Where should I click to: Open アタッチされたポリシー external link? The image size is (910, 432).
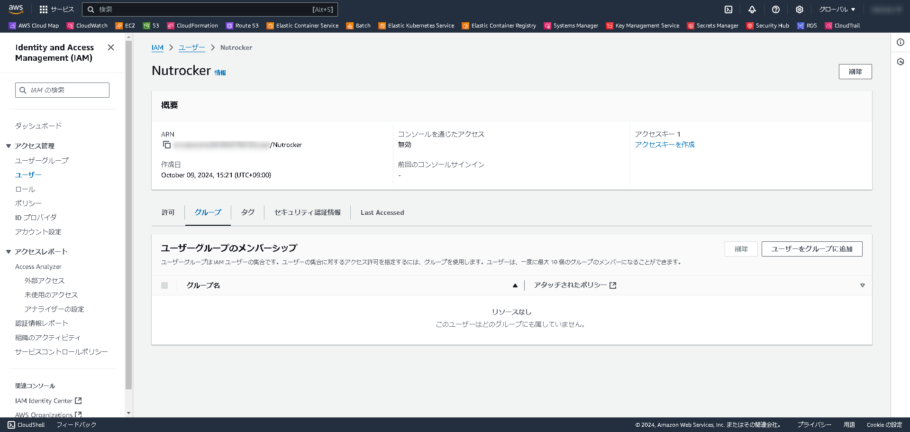click(575, 285)
